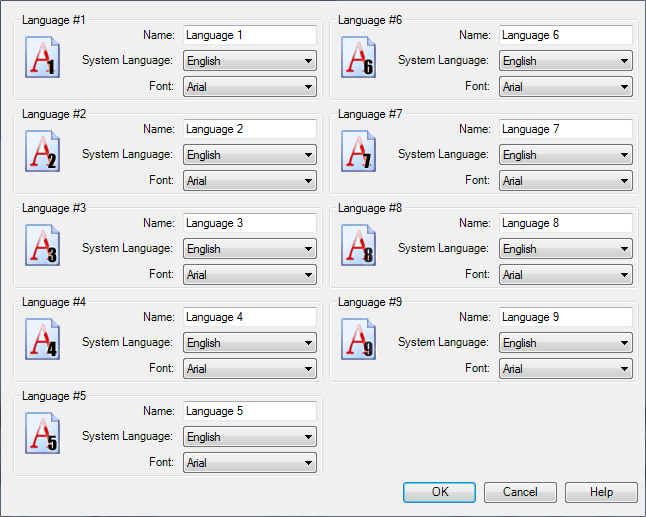The height and width of the screenshot is (517, 646).
Task: Click the Language #4 font icon
Action: tap(41, 341)
